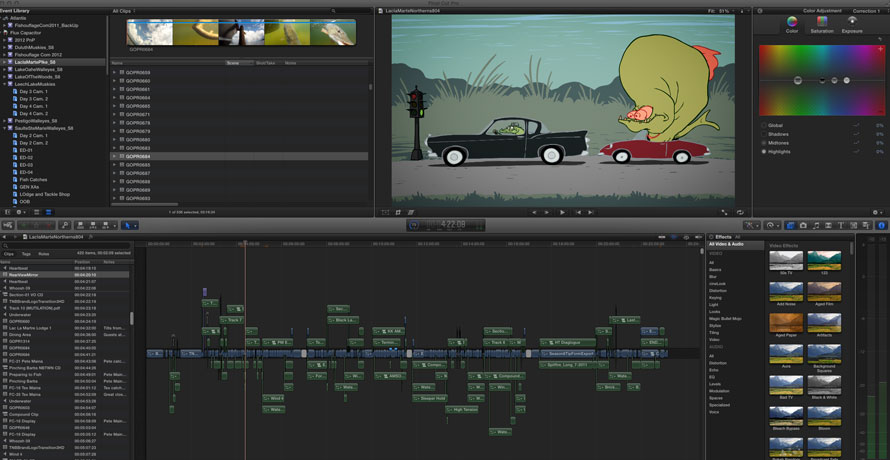Switch to the Exposure tab
This screenshot has width=890, height=460.
tap(852, 24)
